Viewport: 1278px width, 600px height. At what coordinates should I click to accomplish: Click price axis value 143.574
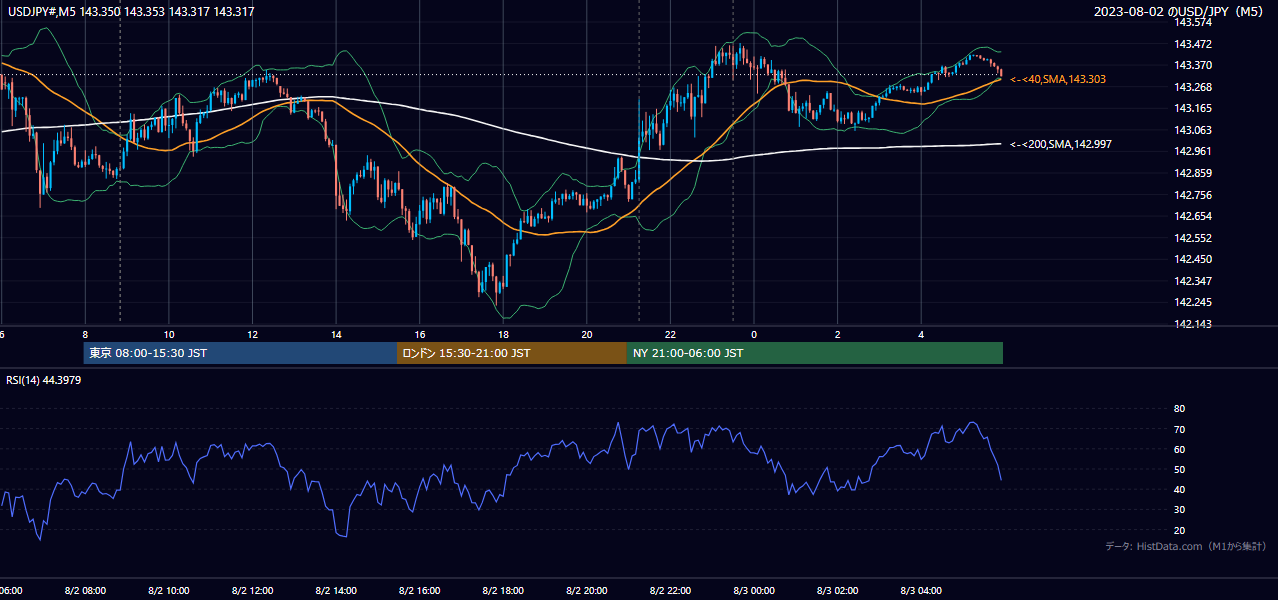(1193, 22)
